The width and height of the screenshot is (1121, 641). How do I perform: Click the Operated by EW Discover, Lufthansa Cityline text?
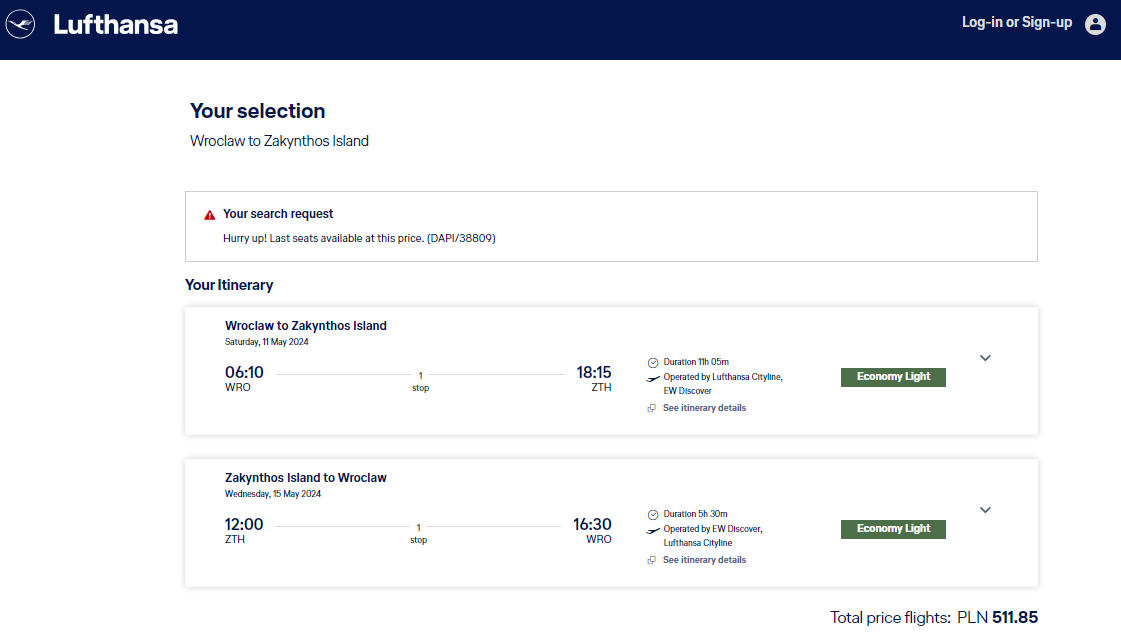(x=713, y=536)
